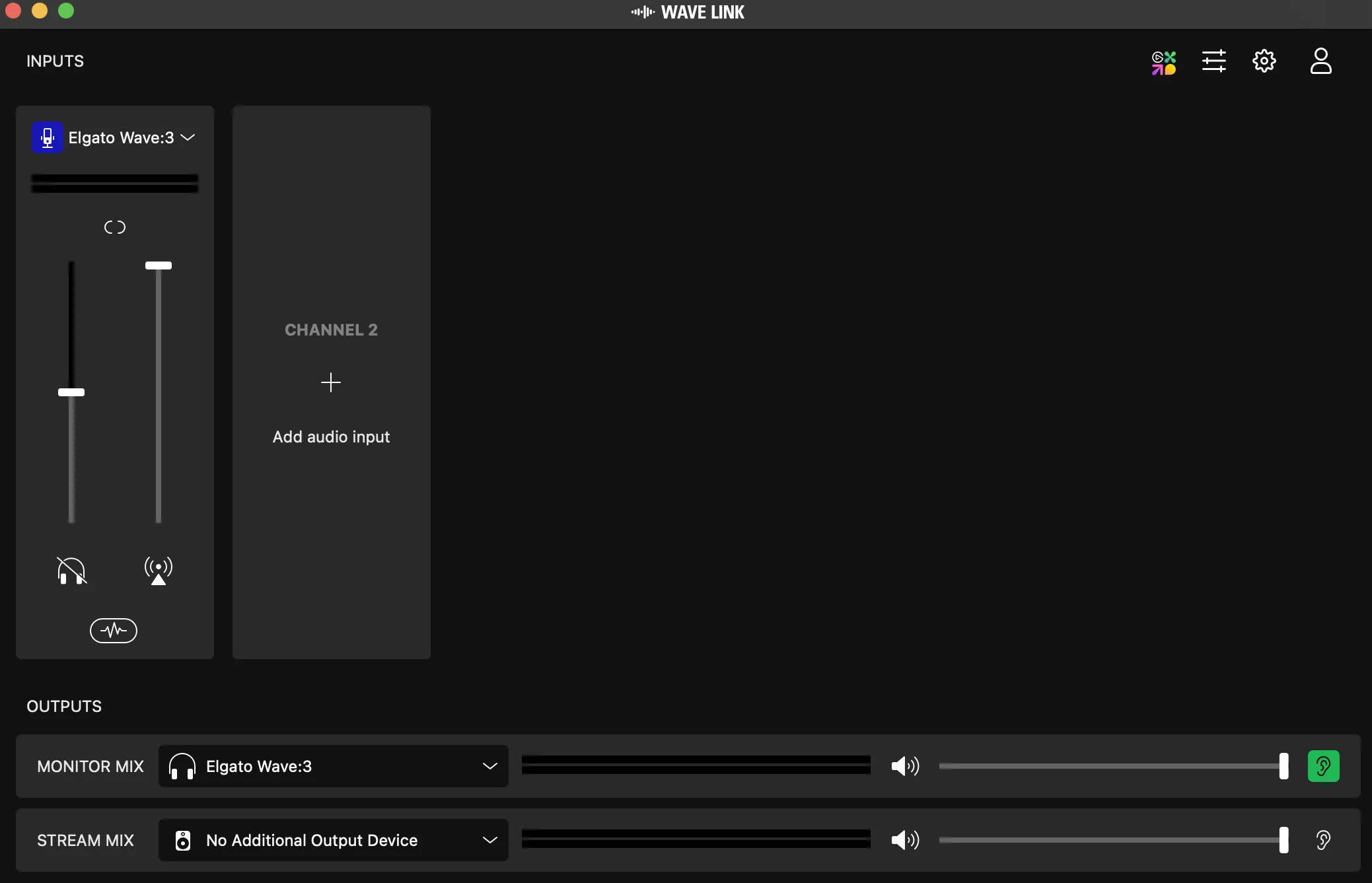Open the settings gear icon
The width and height of the screenshot is (1372, 883).
[x=1264, y=61]
